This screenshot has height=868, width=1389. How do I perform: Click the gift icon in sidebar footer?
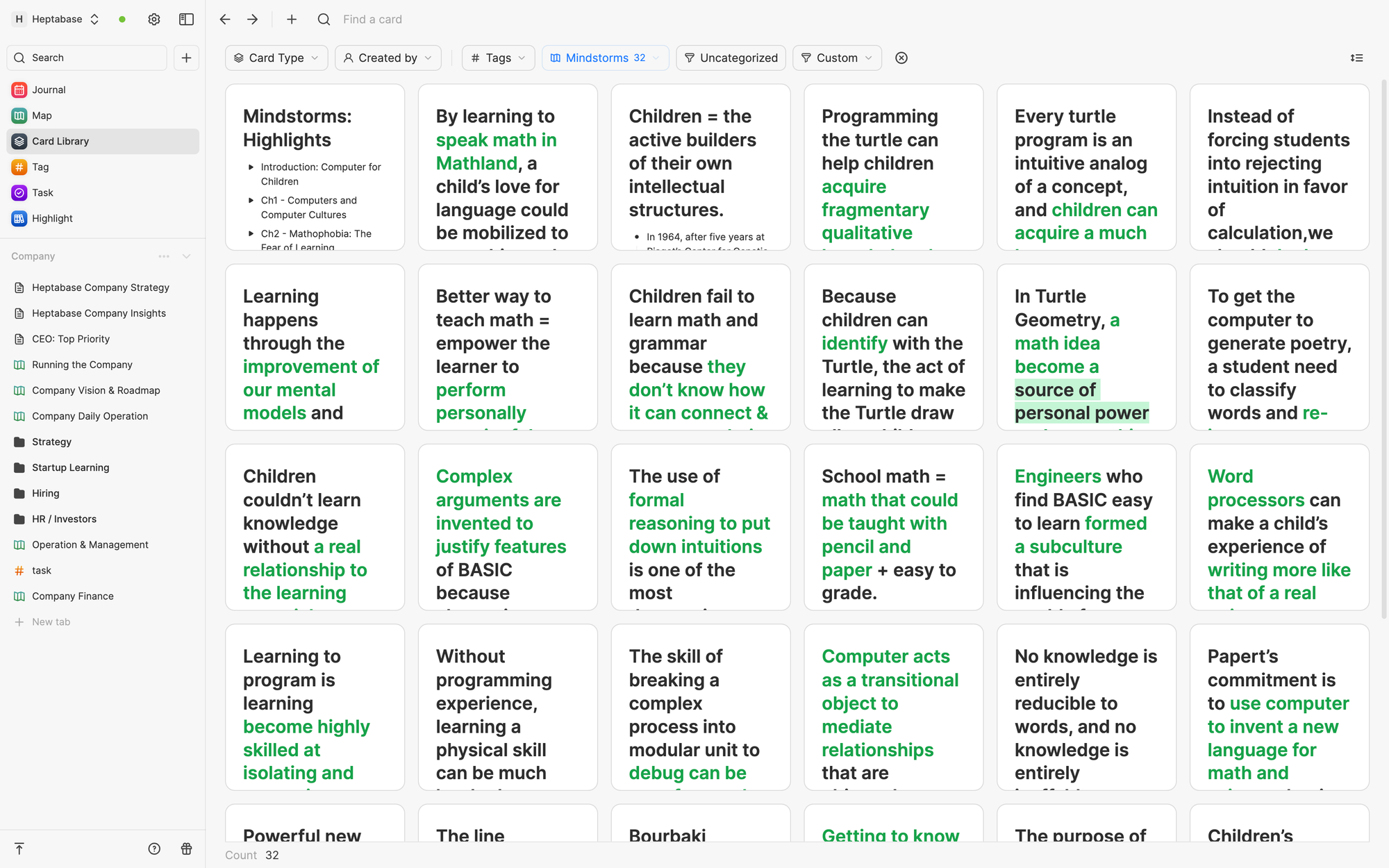coord(186,849)
